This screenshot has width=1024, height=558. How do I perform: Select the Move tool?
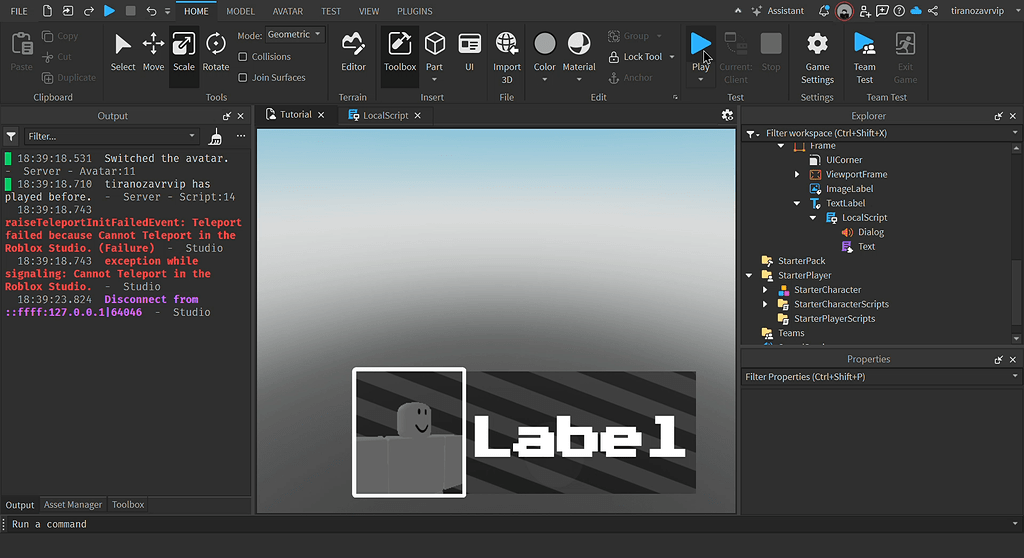[x=153, y=51]
